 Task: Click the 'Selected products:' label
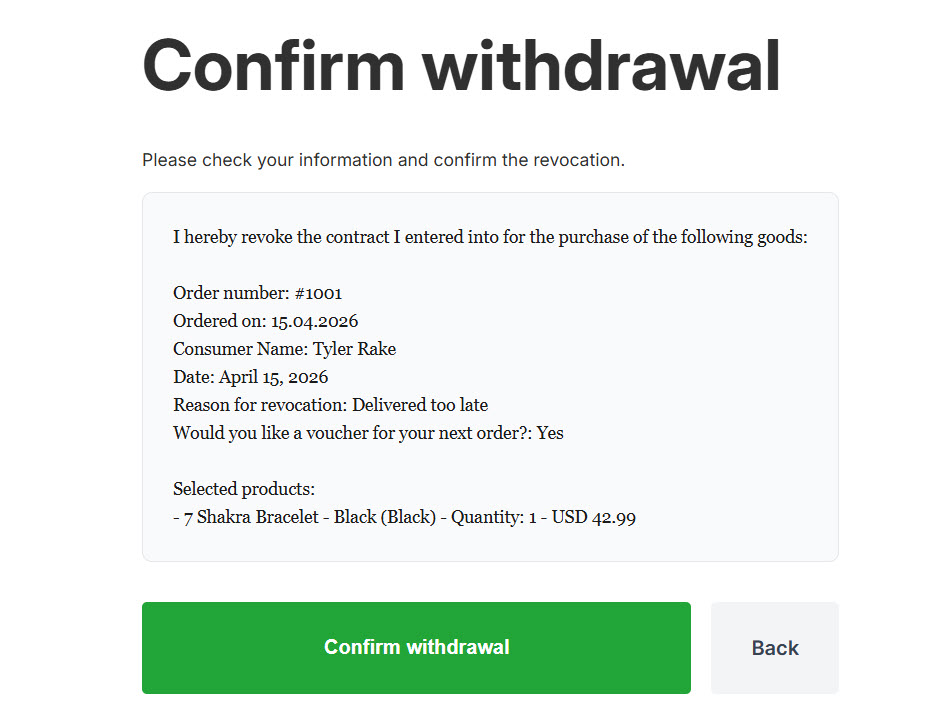tap(244, 489)
